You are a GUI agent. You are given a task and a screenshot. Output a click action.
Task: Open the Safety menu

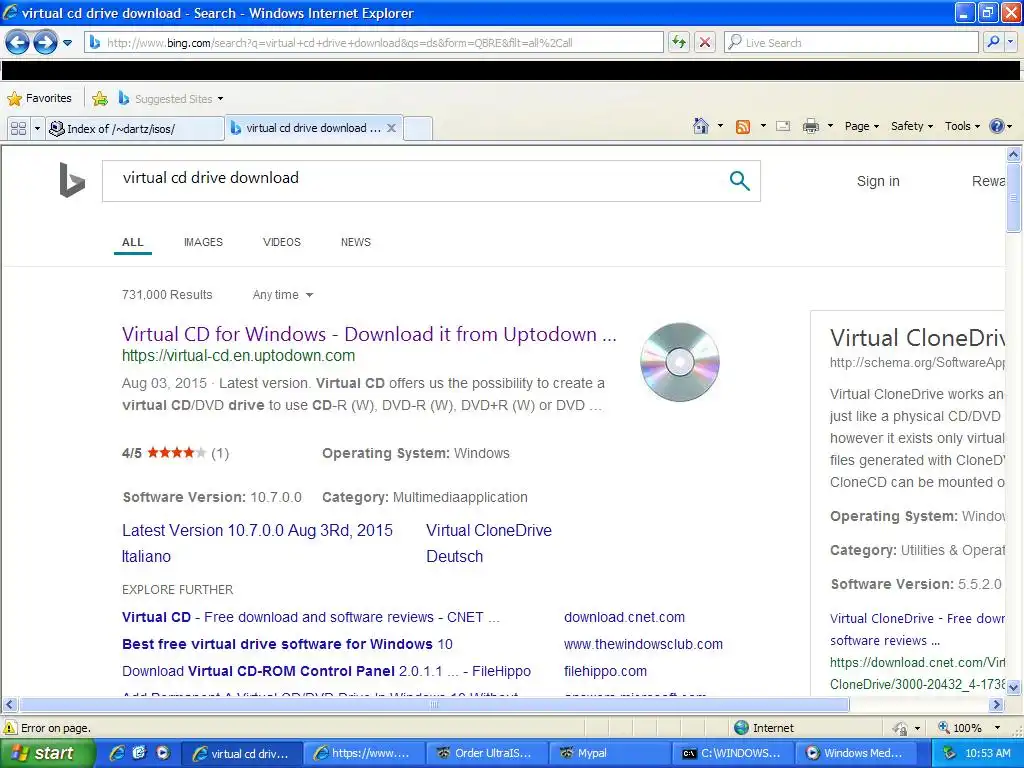pos(912,126)
